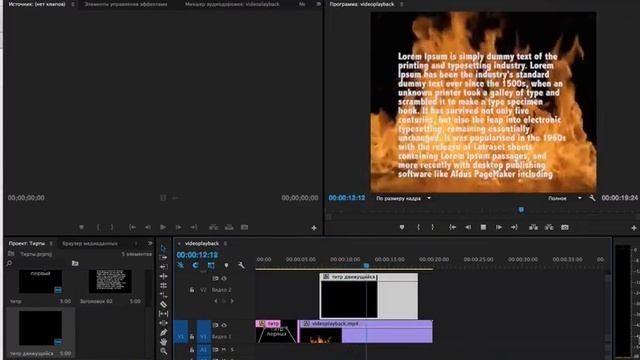Stop playback in Program monitor

[x=483, y=227]
